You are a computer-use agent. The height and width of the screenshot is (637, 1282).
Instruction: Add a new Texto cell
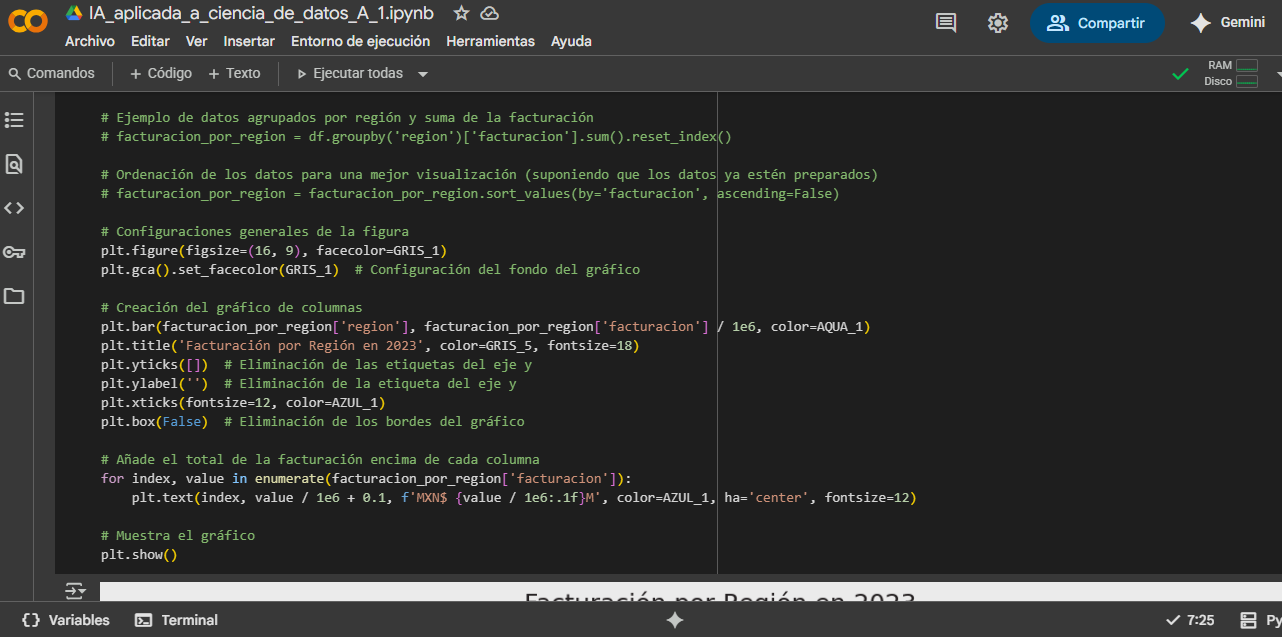(x=235, y=73)
